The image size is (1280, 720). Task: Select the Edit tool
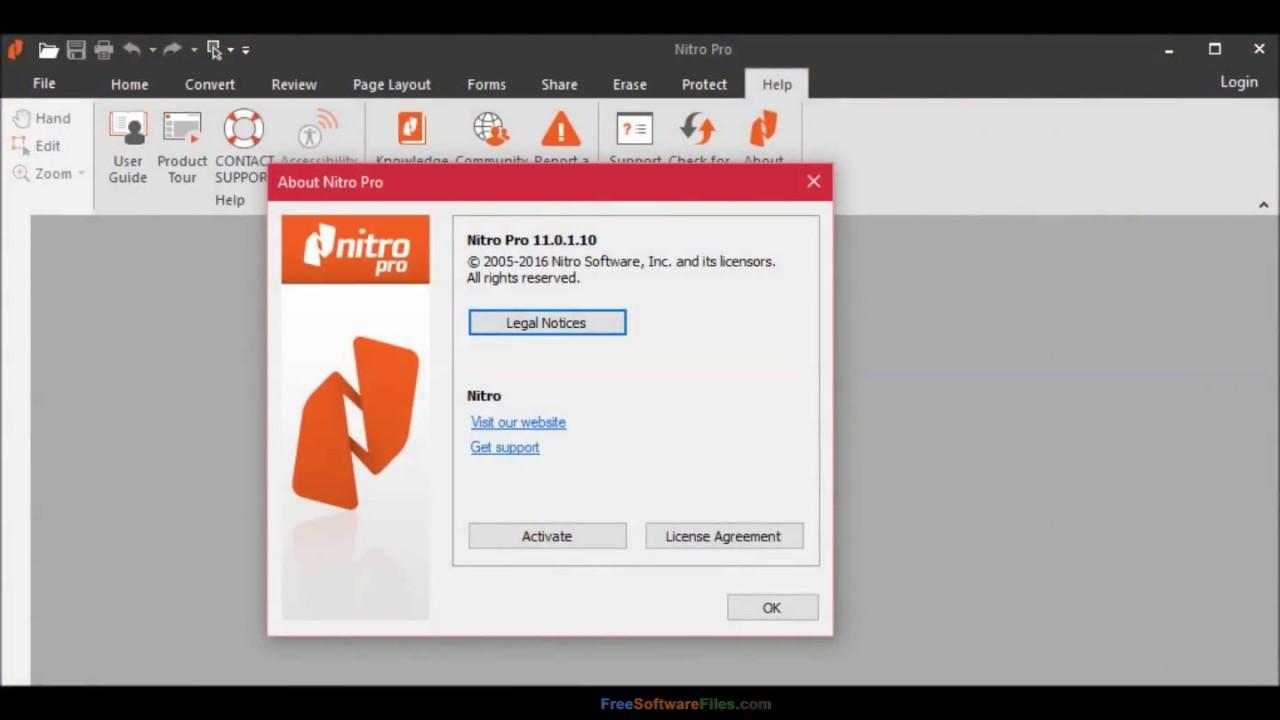pos(37,146)
